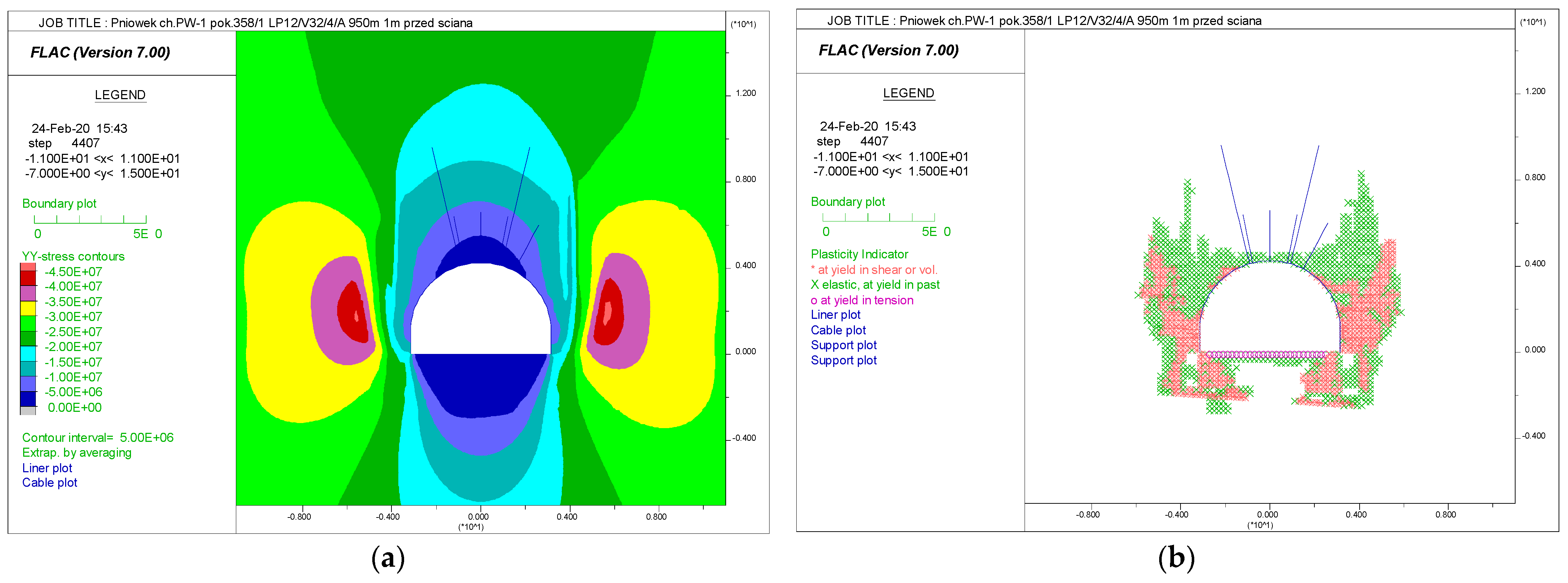Click '* at yield in shear or vol.' entry
Viewport: 1568px width, 583px height.
point(874,270)
